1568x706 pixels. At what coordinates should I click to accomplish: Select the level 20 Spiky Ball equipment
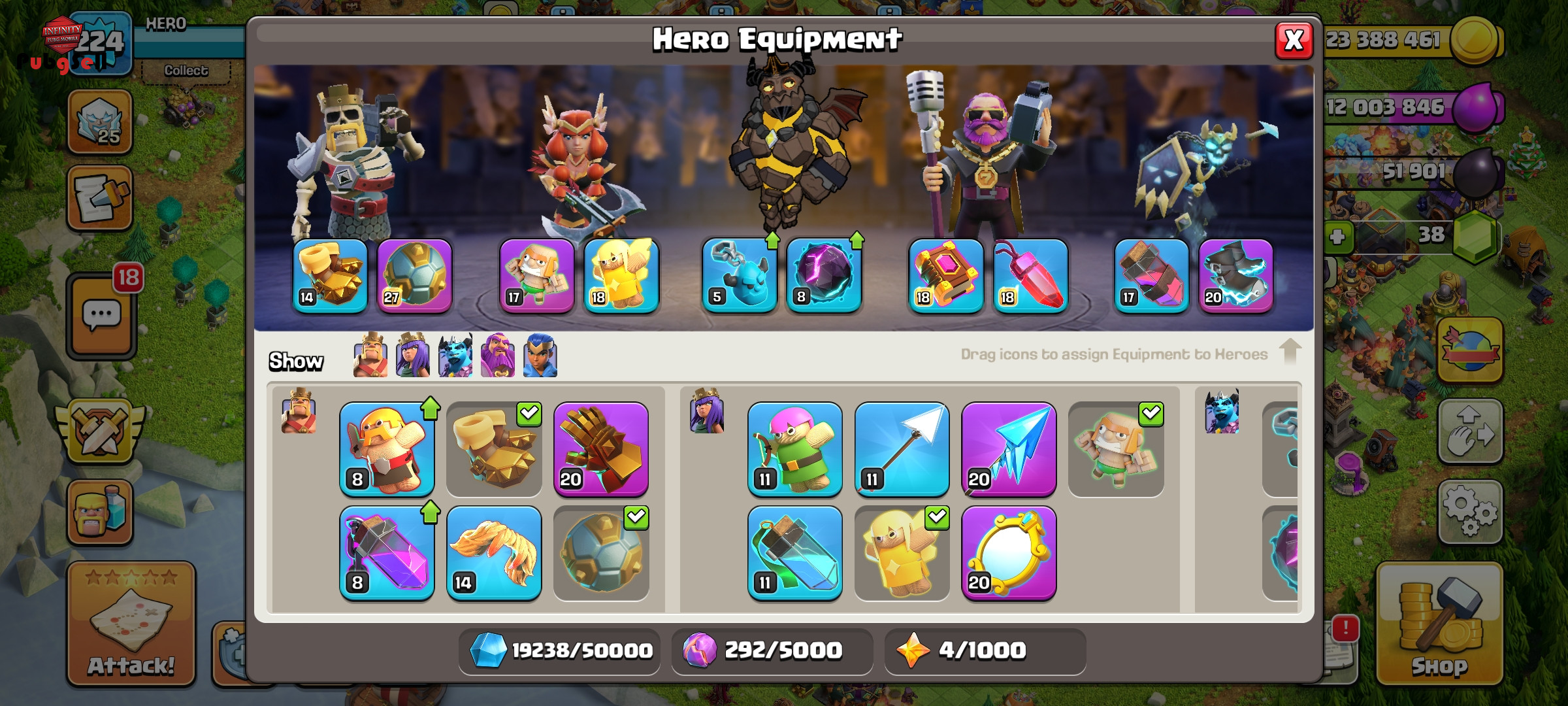pyautogui.click(x=601, y=449)
